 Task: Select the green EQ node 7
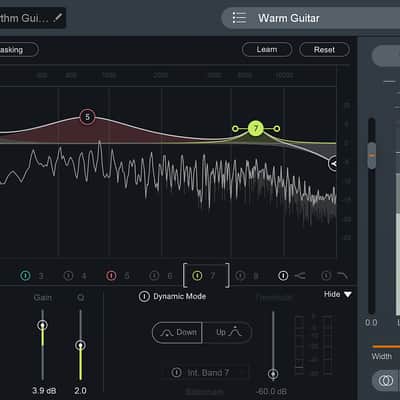[x=256, y=128]
